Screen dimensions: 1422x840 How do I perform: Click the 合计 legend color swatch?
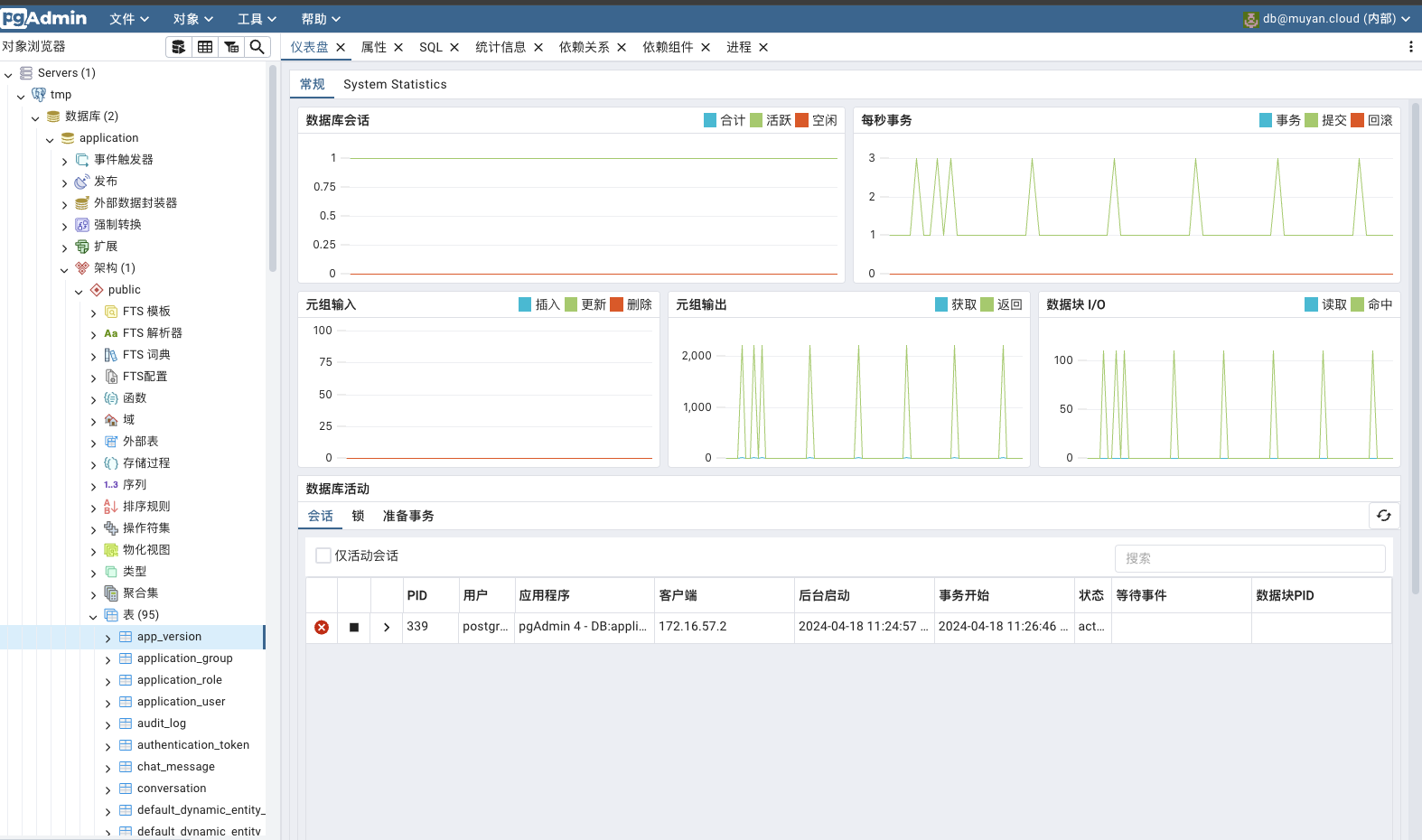tap(710, 120)
